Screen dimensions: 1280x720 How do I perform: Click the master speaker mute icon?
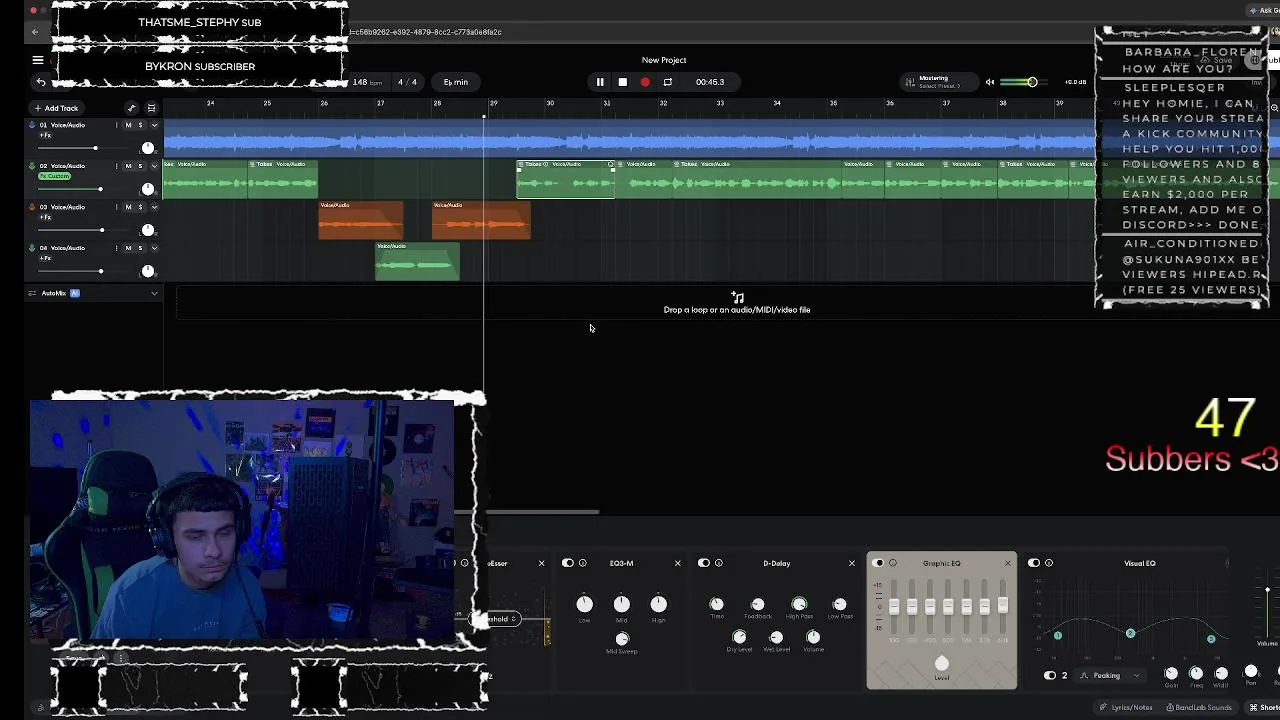click(x=990, y=82)
